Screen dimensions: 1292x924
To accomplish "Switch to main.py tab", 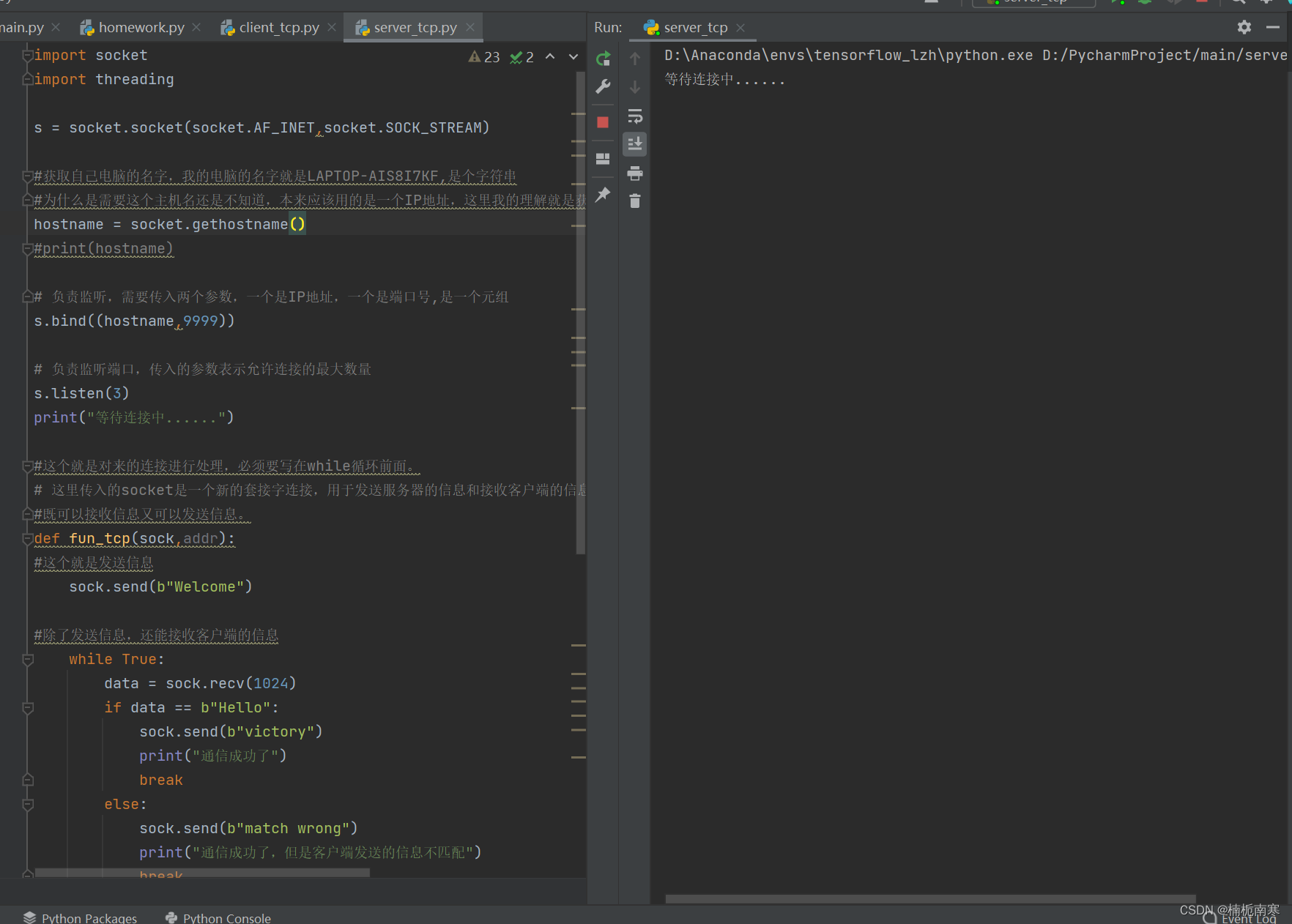I will coord(21,27).
